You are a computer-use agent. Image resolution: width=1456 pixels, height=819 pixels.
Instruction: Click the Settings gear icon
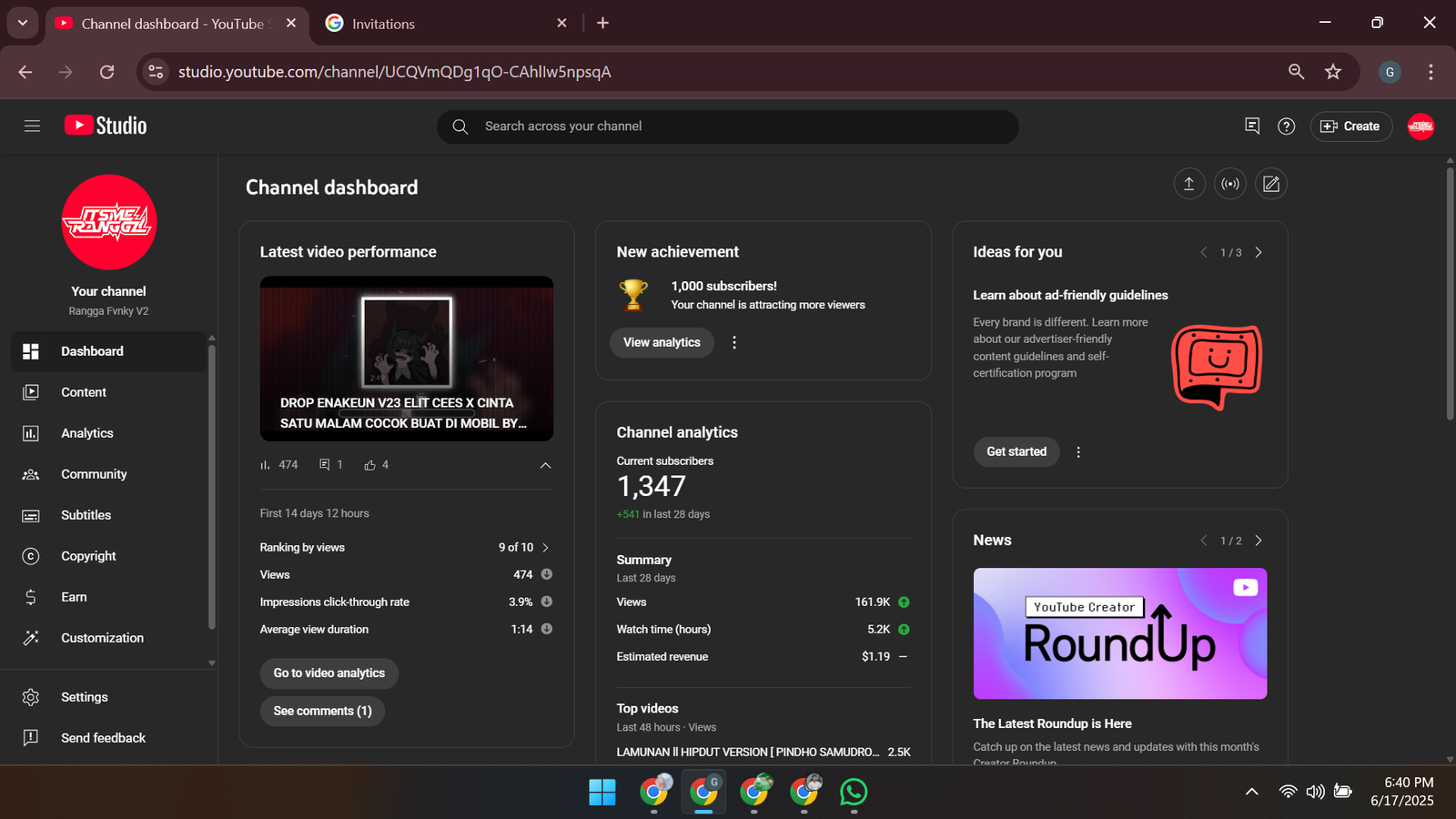[x=31, y=697]
